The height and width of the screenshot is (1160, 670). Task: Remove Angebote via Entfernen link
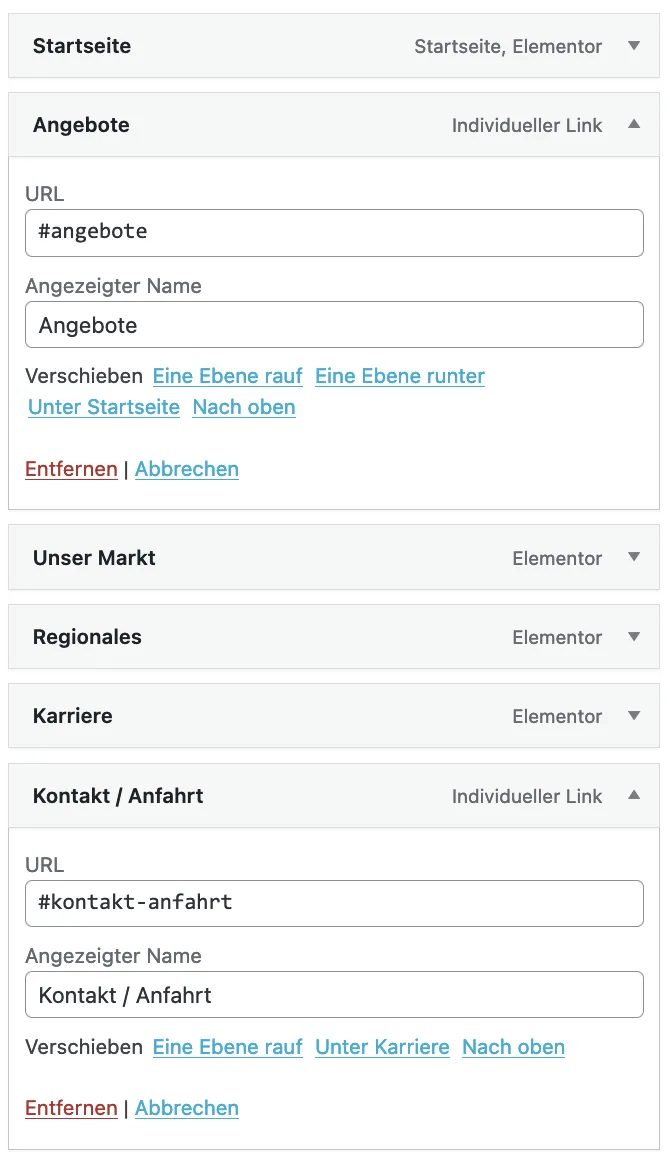click(72, 469)
